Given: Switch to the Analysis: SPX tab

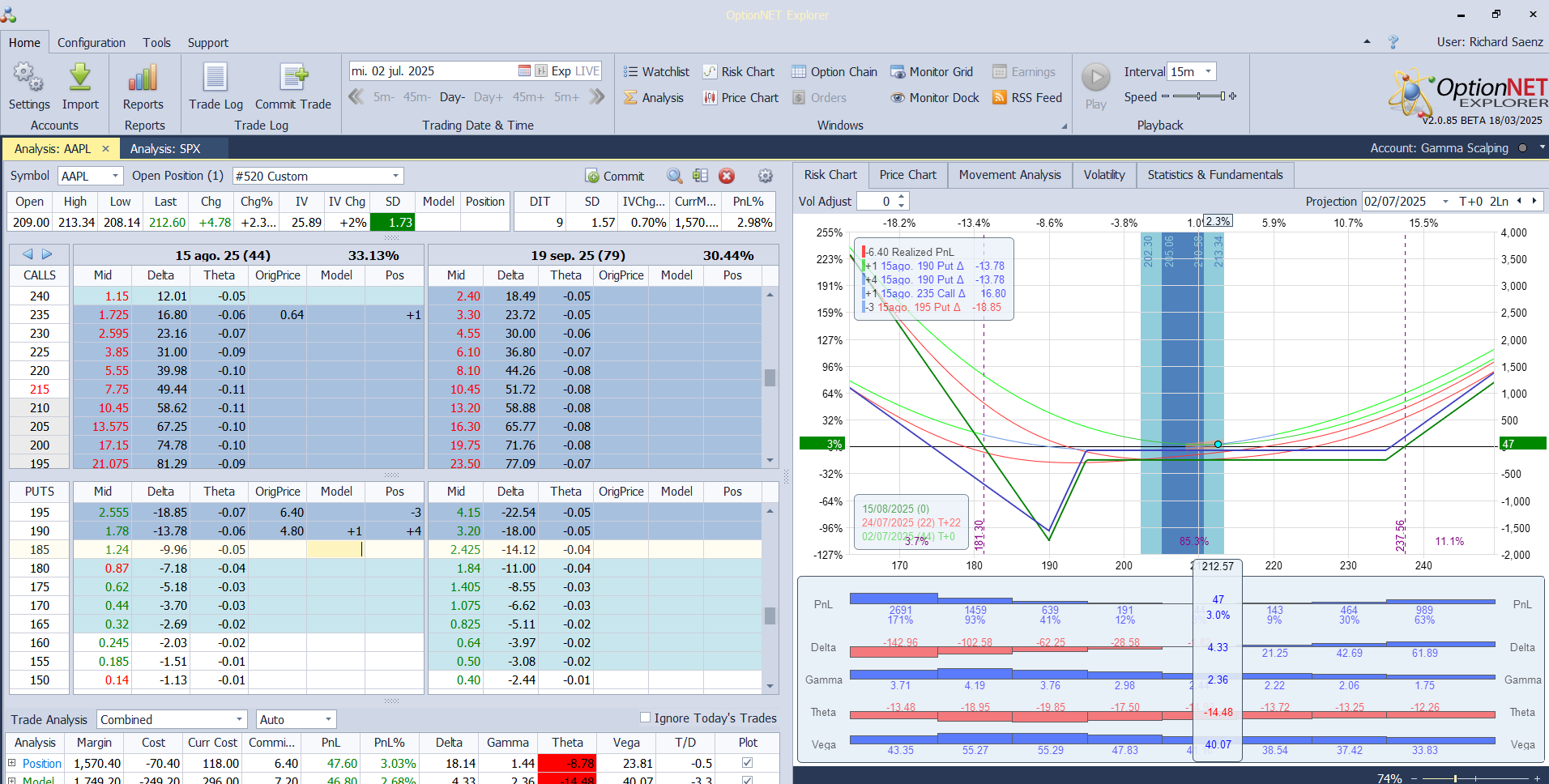Looking at the screenshot, I should click(x=165, y=148).
